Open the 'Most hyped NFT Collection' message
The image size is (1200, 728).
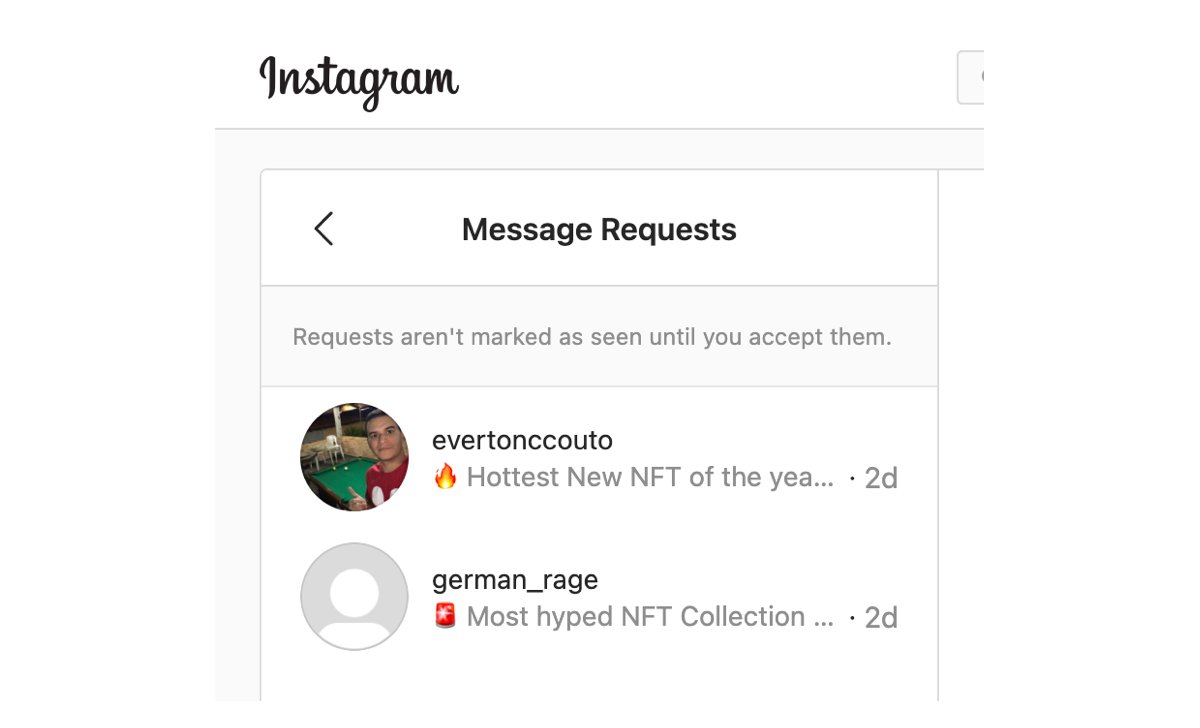650,617
